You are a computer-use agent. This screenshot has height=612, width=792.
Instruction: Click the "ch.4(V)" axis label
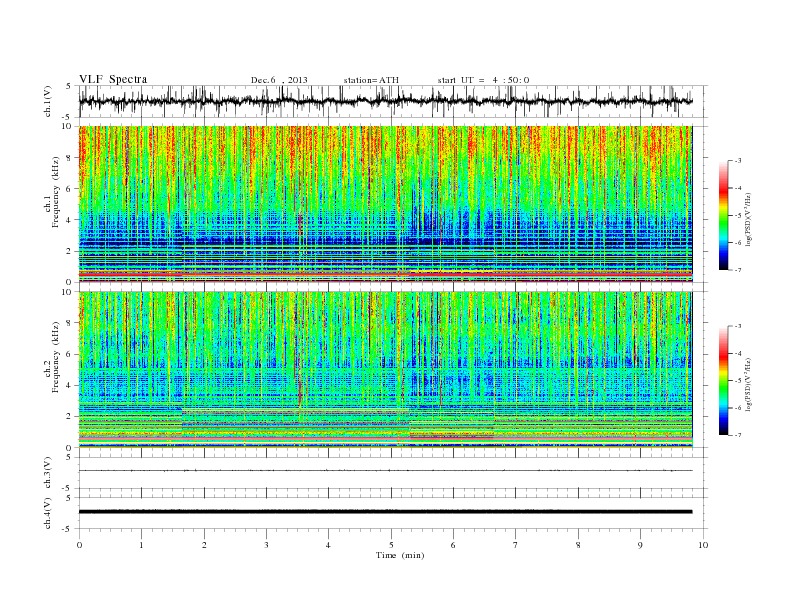pyautogui.click(x=49, y=513)
